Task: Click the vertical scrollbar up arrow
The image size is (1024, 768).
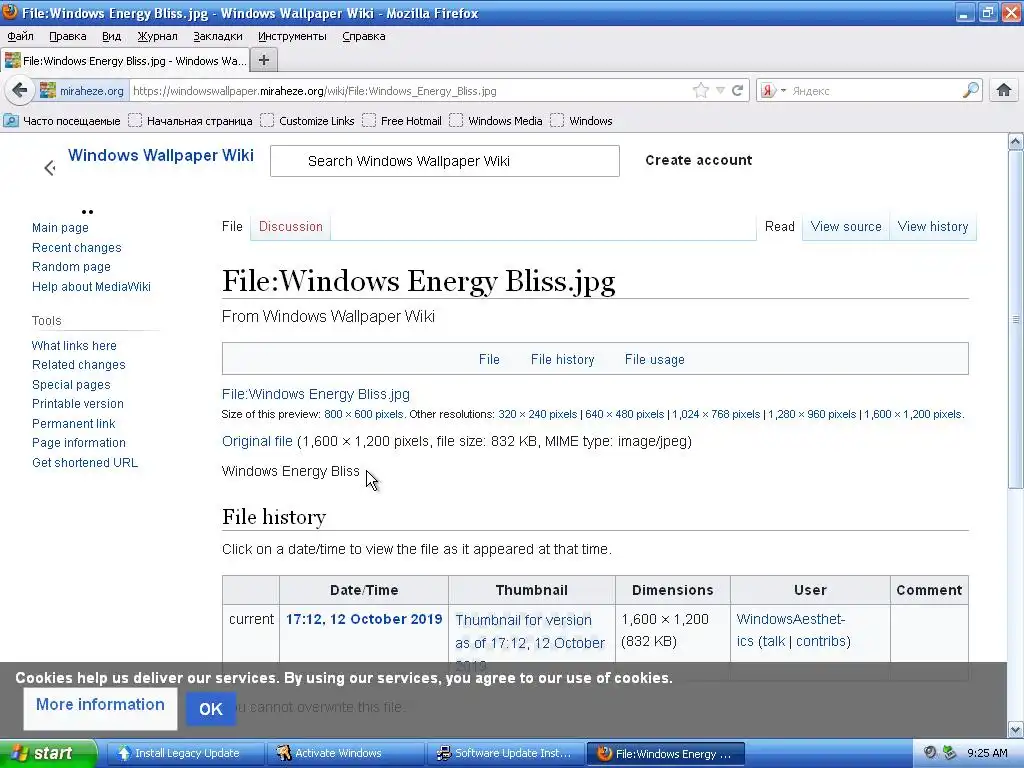Action: tap(1015, 141)
